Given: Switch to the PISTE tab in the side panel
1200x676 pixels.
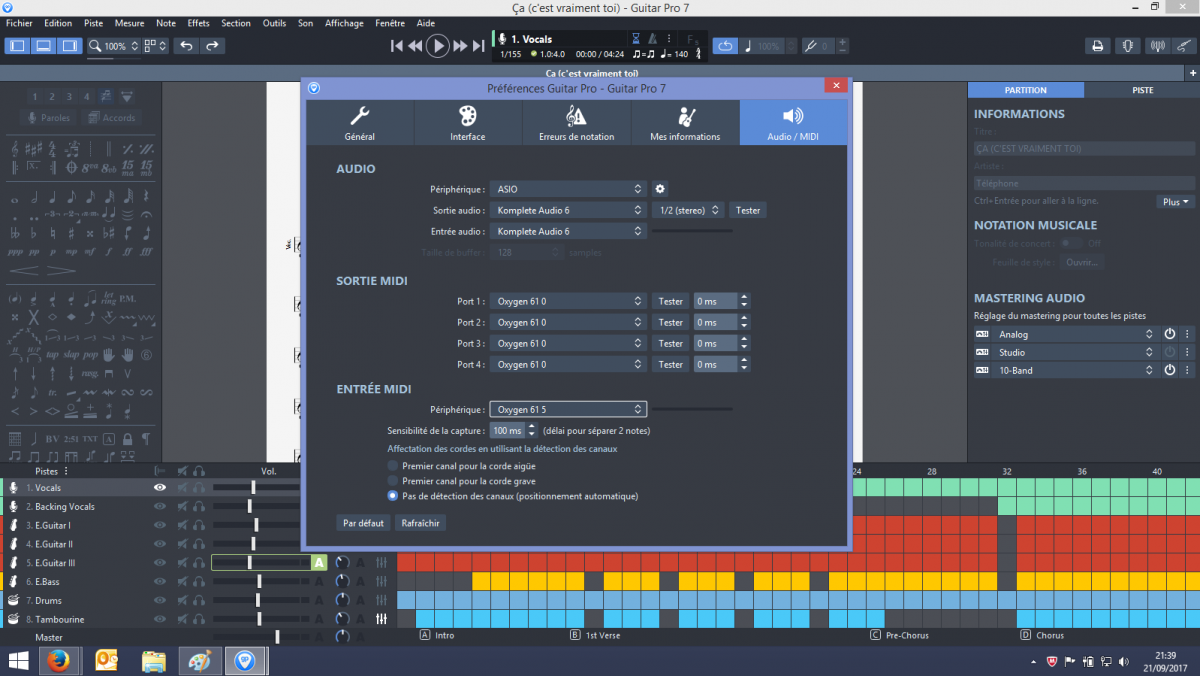Looking at the screenshot, I should click(1142, 90).
